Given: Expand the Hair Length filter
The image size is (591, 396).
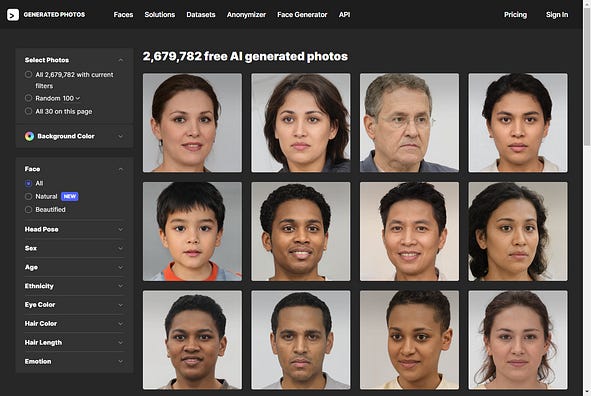Looking at the screenshot, I should (74, 342).
